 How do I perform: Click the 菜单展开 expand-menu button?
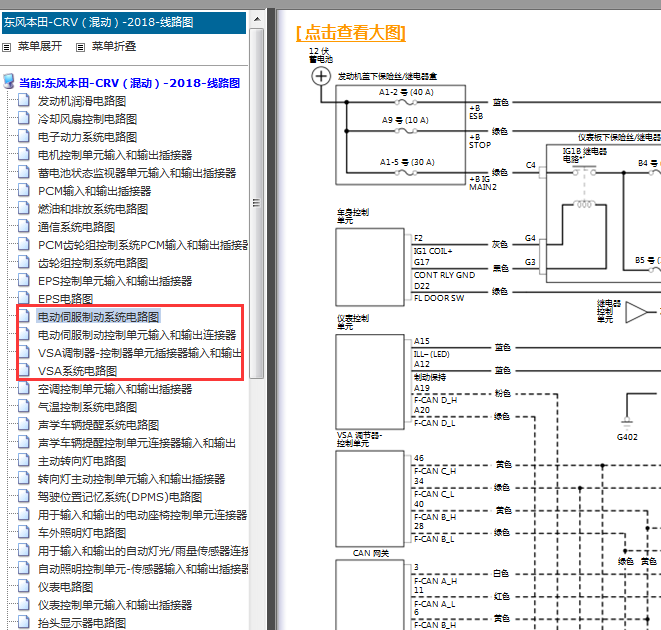point(40,46)
